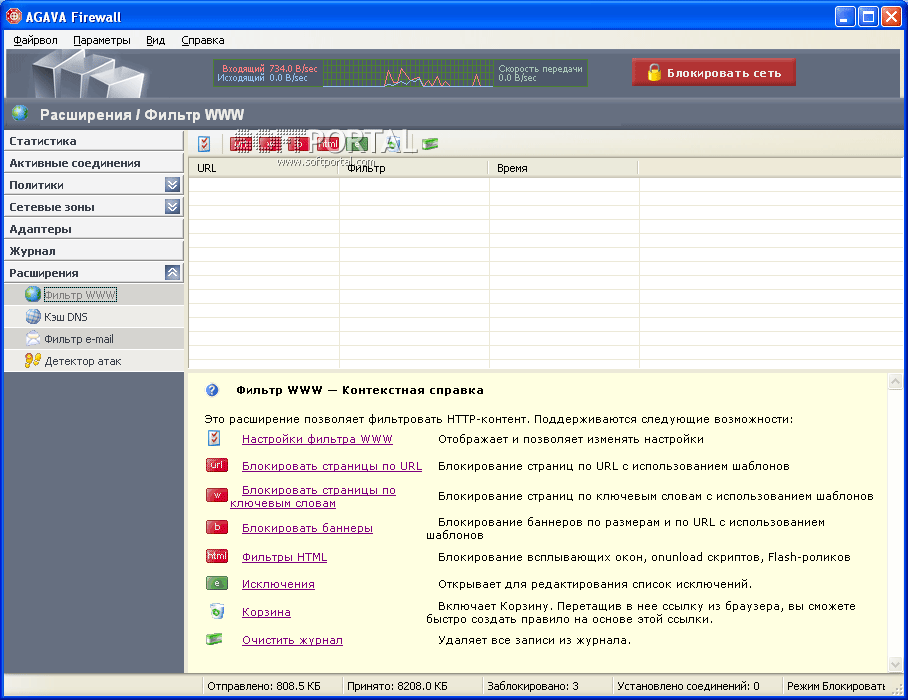
Task: Click the globe icon in the section header
Action: coord(20,112)
